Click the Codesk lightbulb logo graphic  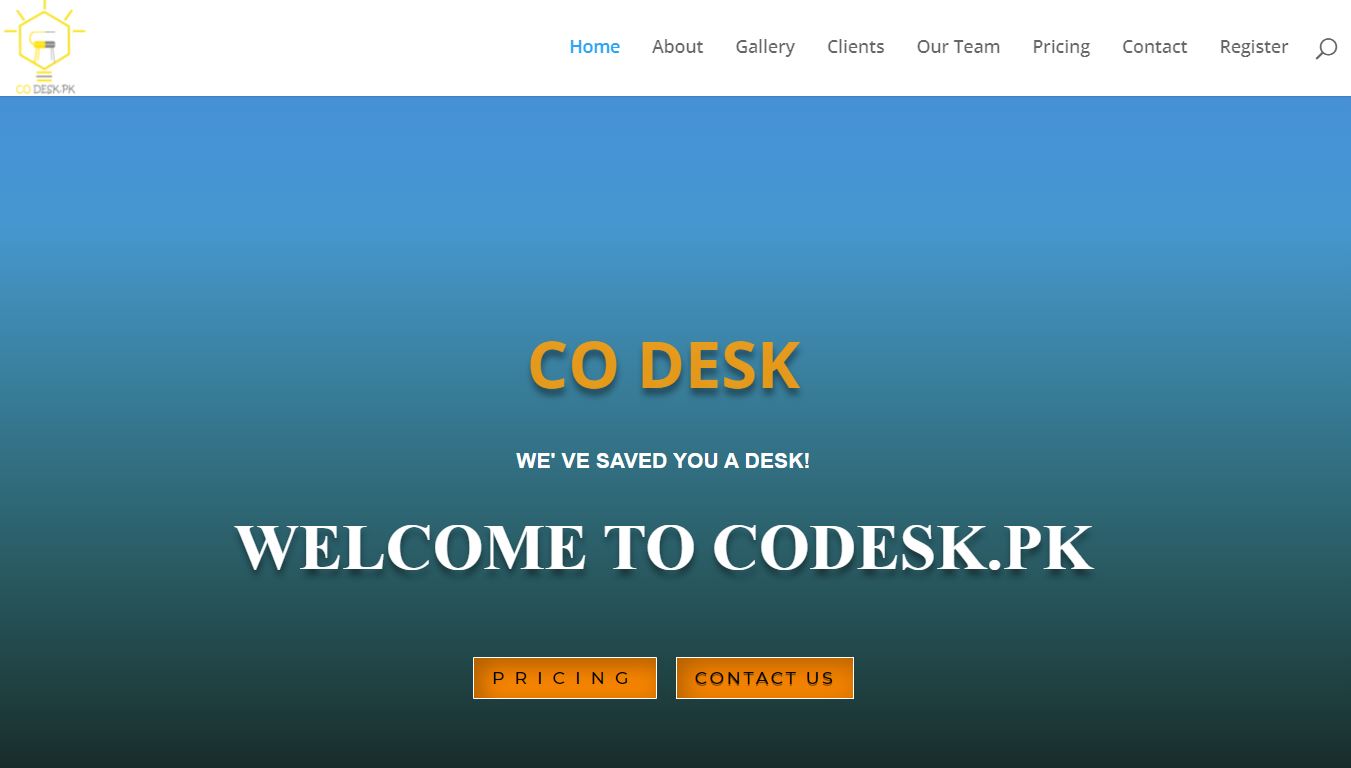pos(44,40)
